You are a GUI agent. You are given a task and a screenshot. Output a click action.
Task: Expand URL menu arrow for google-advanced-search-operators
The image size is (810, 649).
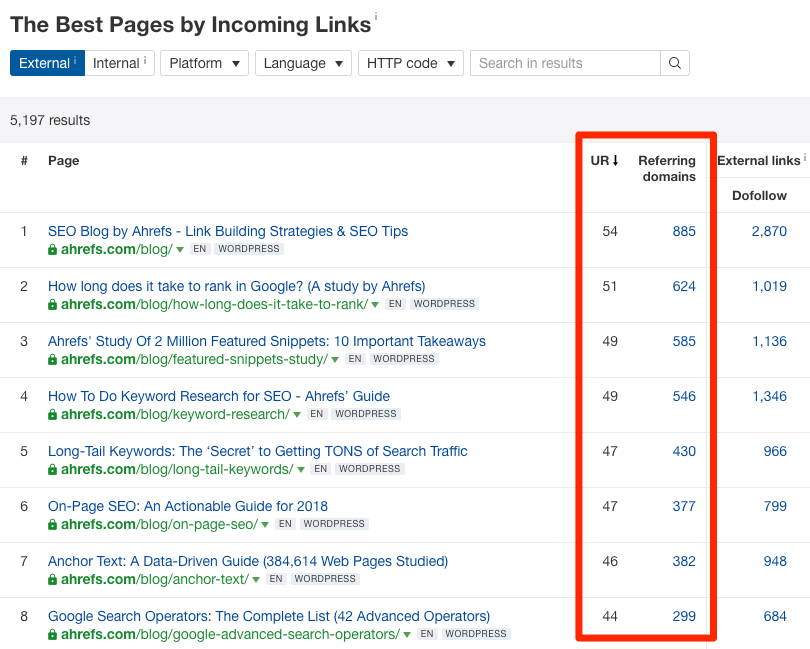[407, 635]
